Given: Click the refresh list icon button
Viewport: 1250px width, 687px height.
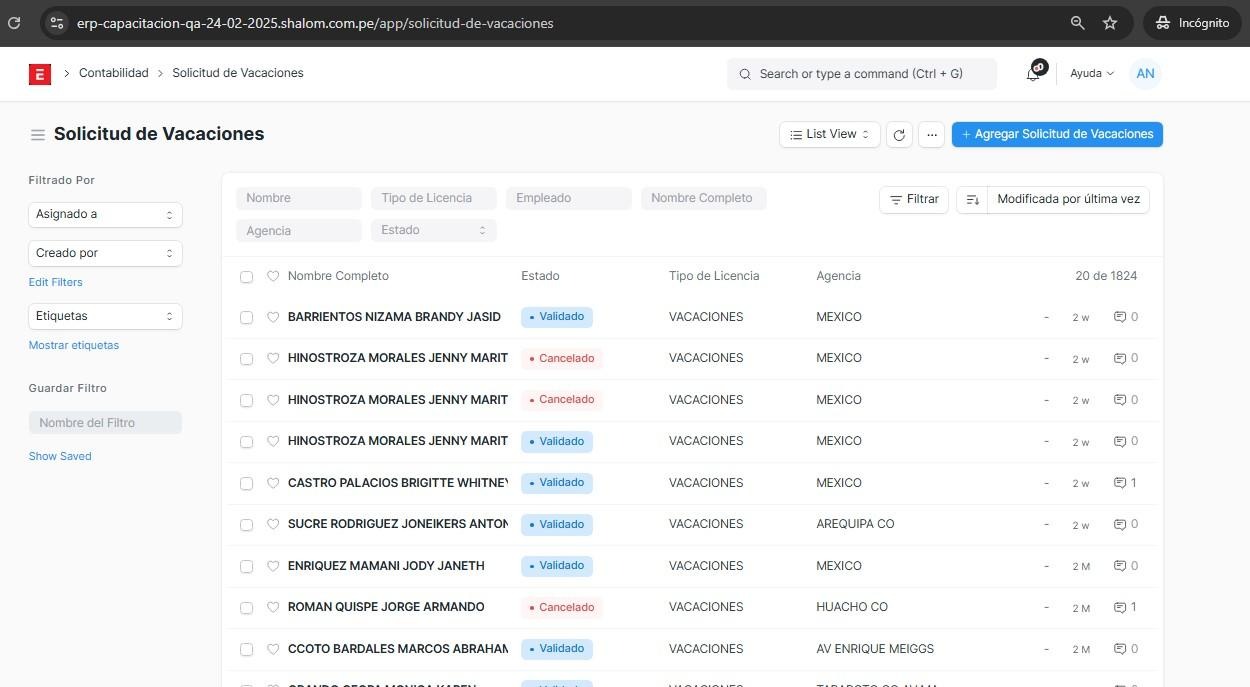Looking at the screenshot, I should pos(899,135).
